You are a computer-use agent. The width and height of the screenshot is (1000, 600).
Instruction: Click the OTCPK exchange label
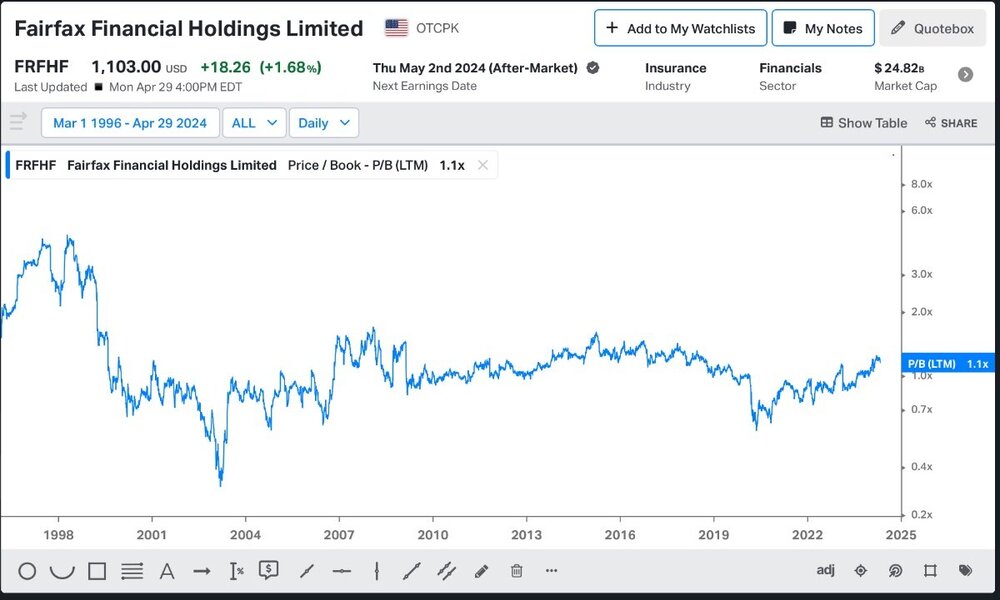tap(437, 28)
